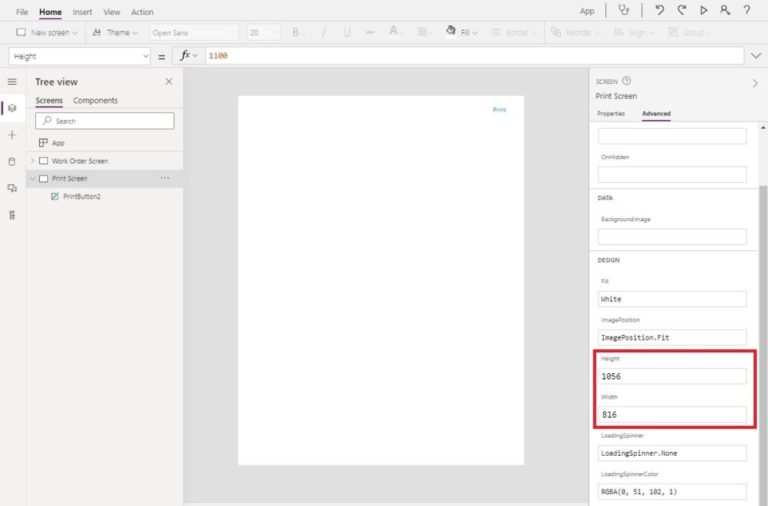Open the Tree view layers icon in sidebar
The image size is (768, 506).
tap(12, 108)
